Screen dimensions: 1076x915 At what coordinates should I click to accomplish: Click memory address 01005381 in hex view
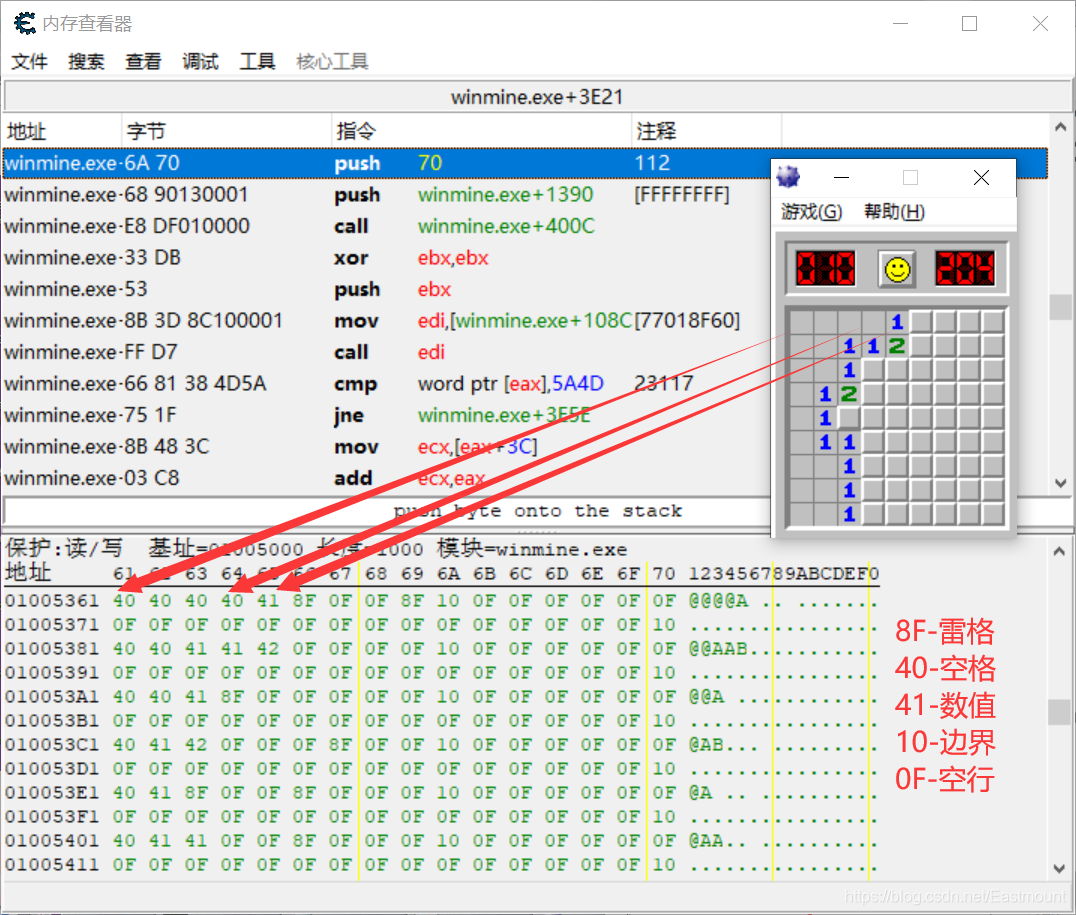(x=52, y=649)
